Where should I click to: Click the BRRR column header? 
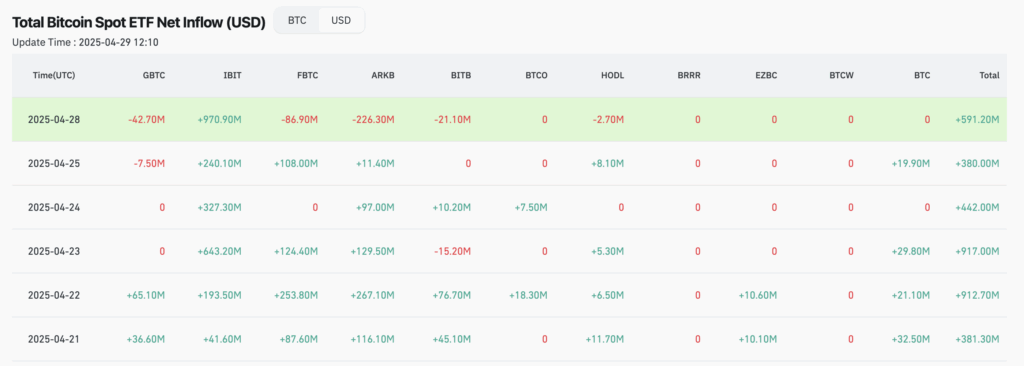point(689,76)
